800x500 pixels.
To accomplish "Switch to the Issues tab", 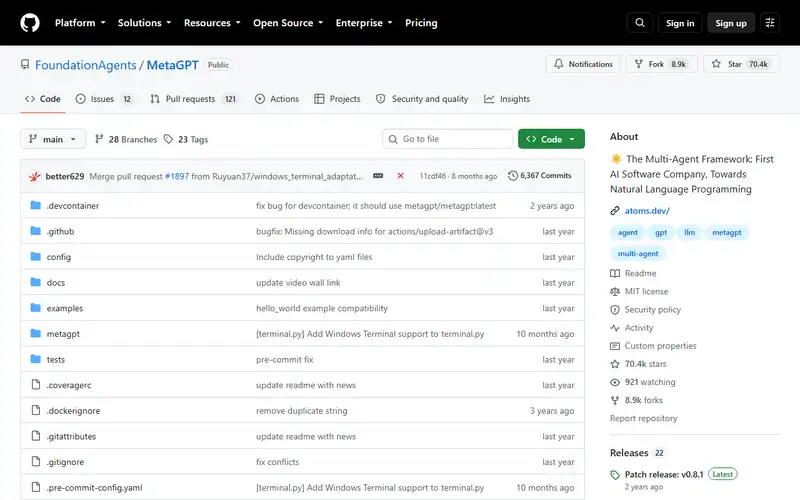I will pos(104,99).
